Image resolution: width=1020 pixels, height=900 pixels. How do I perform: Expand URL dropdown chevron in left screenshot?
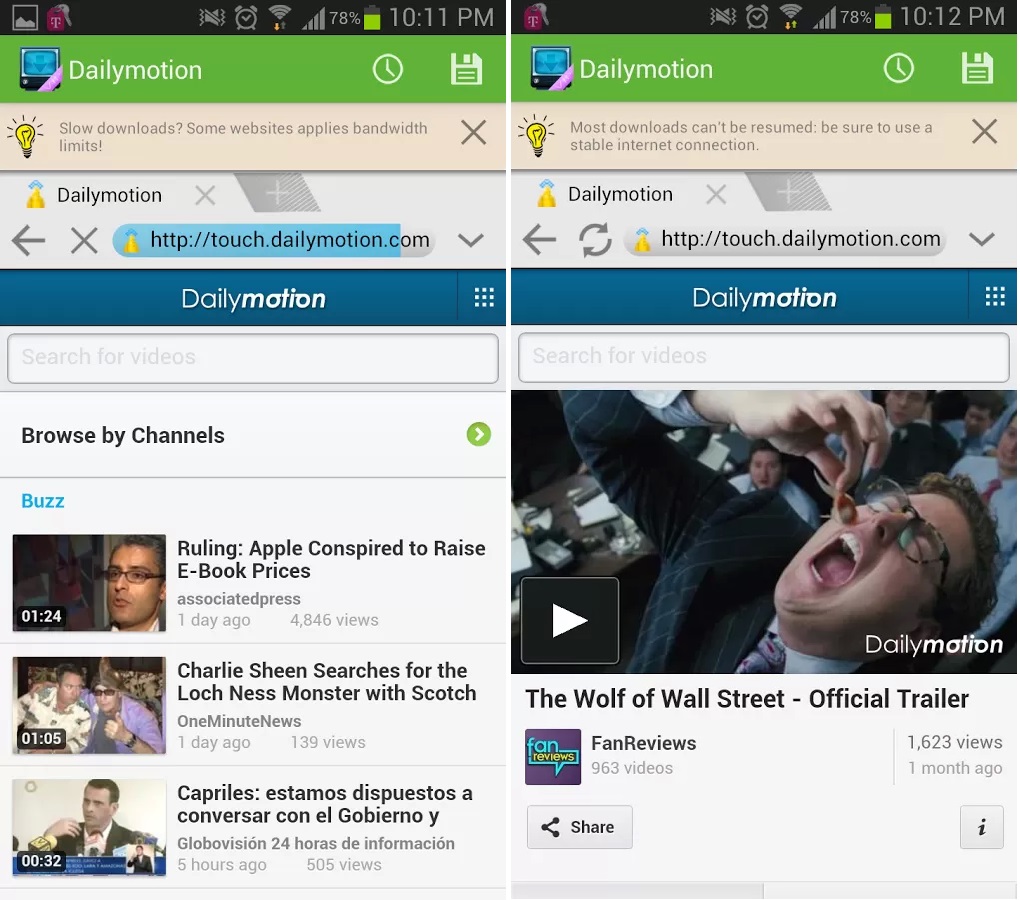click(470, 241)
